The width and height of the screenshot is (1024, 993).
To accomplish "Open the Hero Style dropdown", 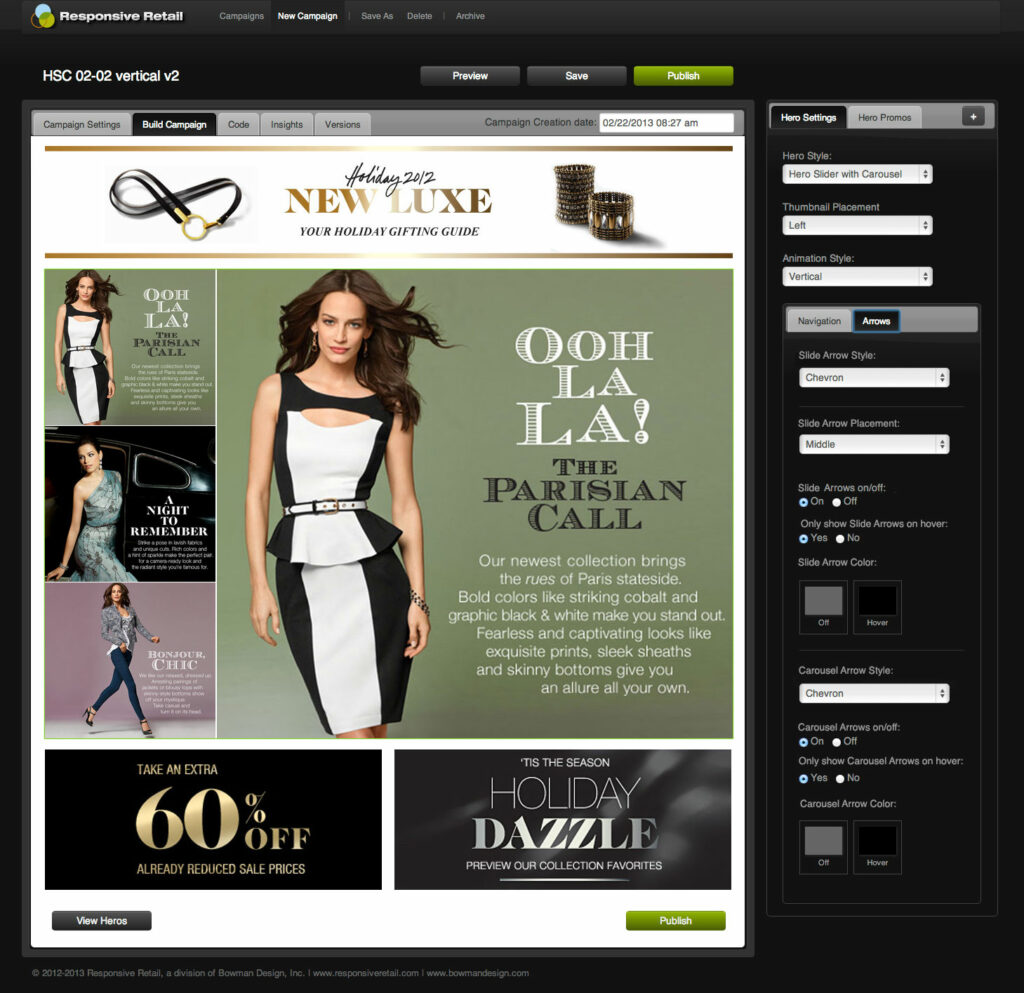I will [x=857, y=174].
